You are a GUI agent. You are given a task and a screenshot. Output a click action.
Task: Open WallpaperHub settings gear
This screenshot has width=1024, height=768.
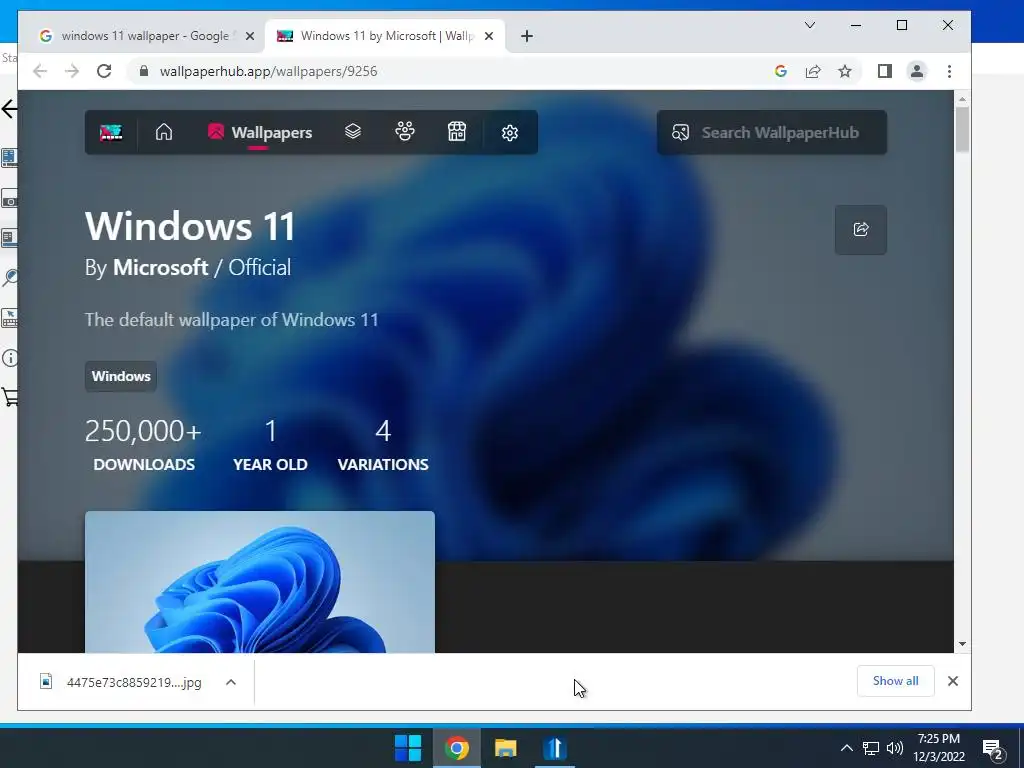(510, 133)
